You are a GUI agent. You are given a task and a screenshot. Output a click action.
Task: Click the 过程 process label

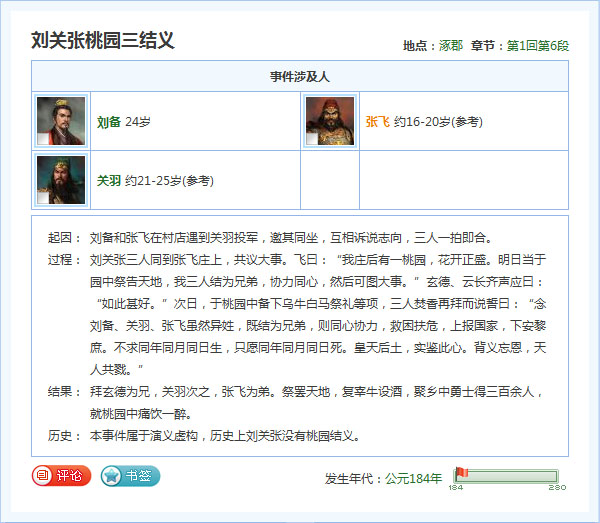coord(60,260)
